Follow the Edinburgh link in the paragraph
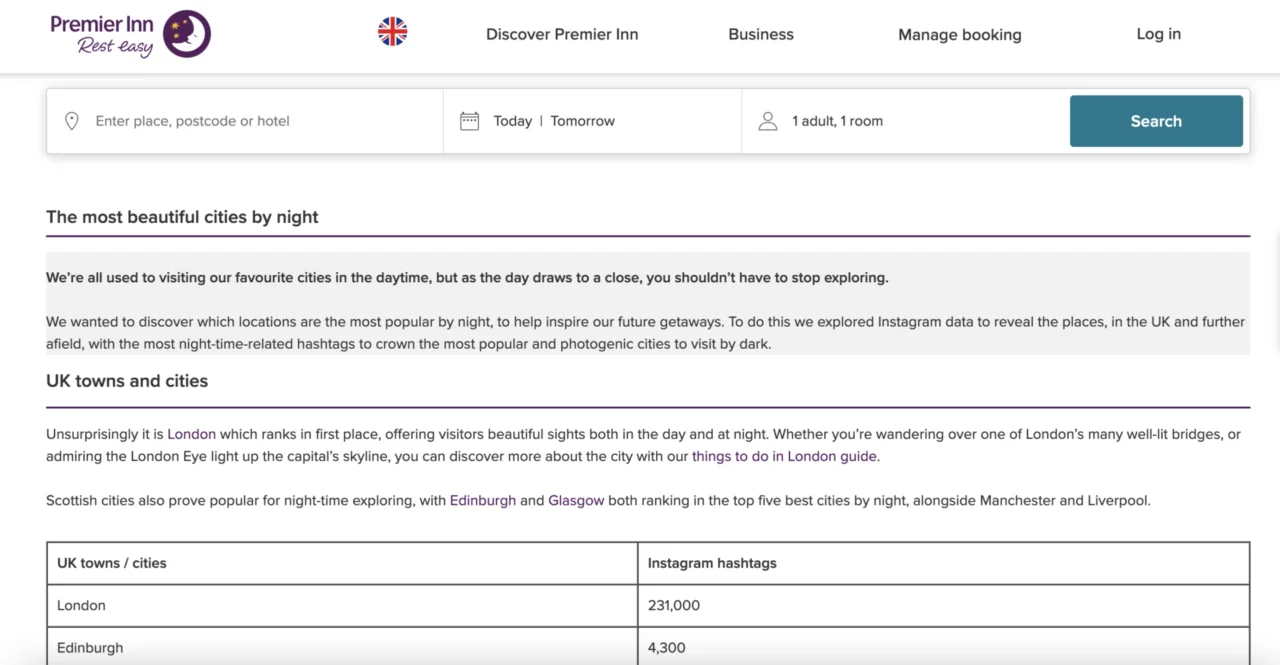Viewport: 1280px width, 665px height. point(482,500)
